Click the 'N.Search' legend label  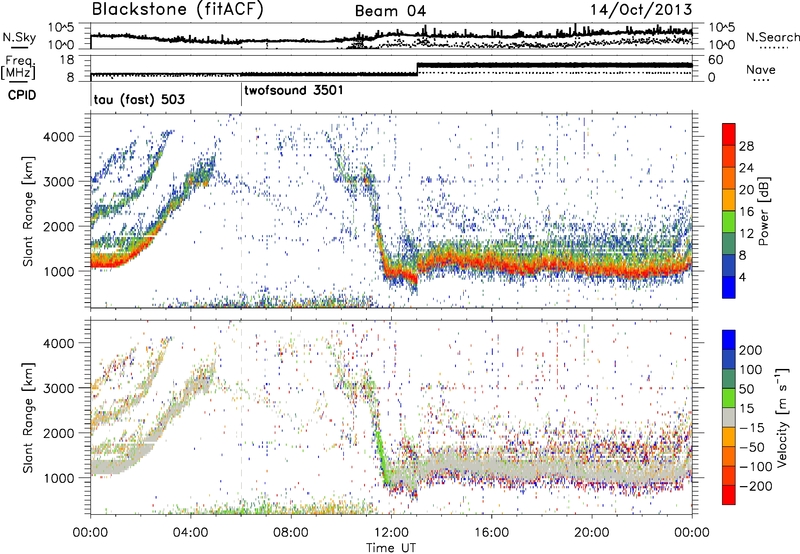coord(772,37)
